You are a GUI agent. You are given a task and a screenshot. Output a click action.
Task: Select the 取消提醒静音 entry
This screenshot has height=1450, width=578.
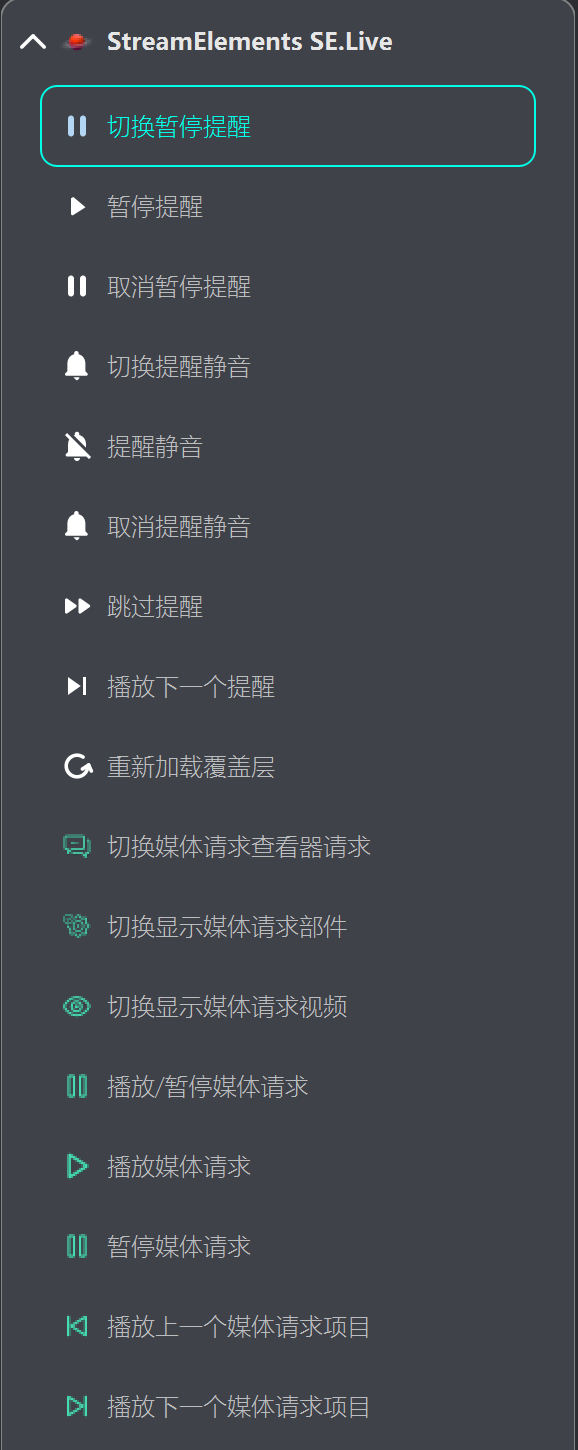point(176,526)
